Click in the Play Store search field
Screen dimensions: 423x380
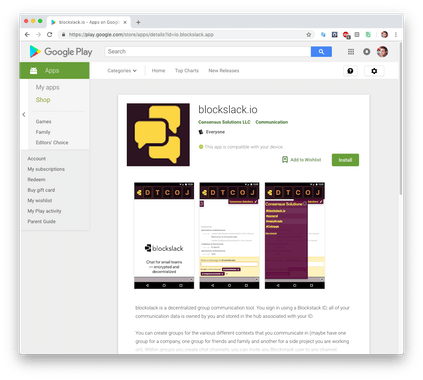tap(208, 52)
